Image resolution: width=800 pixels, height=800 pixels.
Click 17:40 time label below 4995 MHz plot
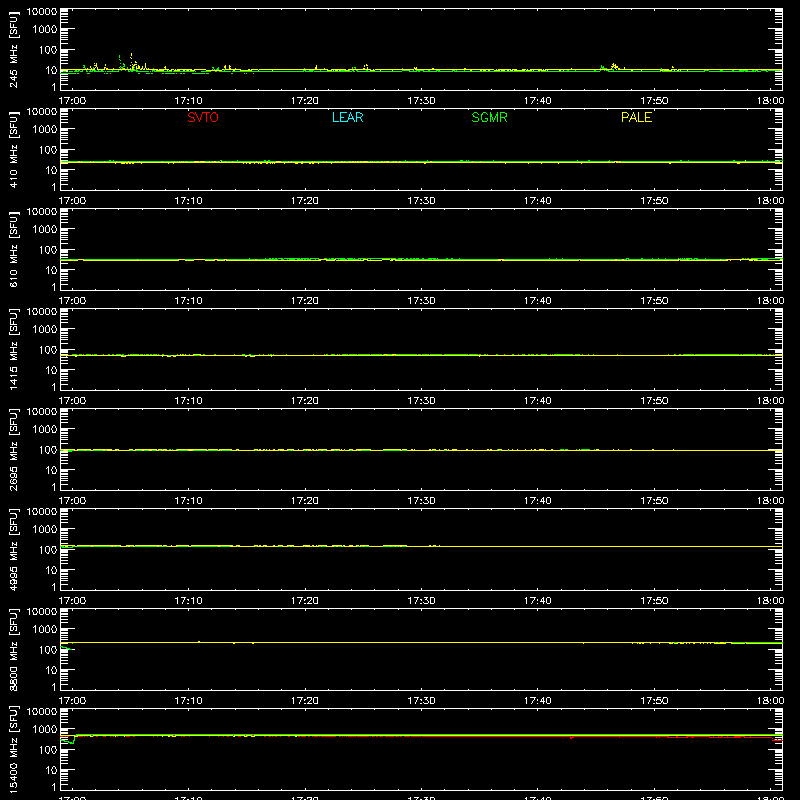(537, 601)
